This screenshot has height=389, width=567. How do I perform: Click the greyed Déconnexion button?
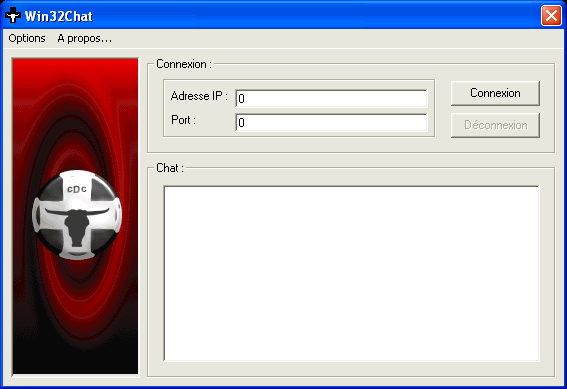point(495,125)
